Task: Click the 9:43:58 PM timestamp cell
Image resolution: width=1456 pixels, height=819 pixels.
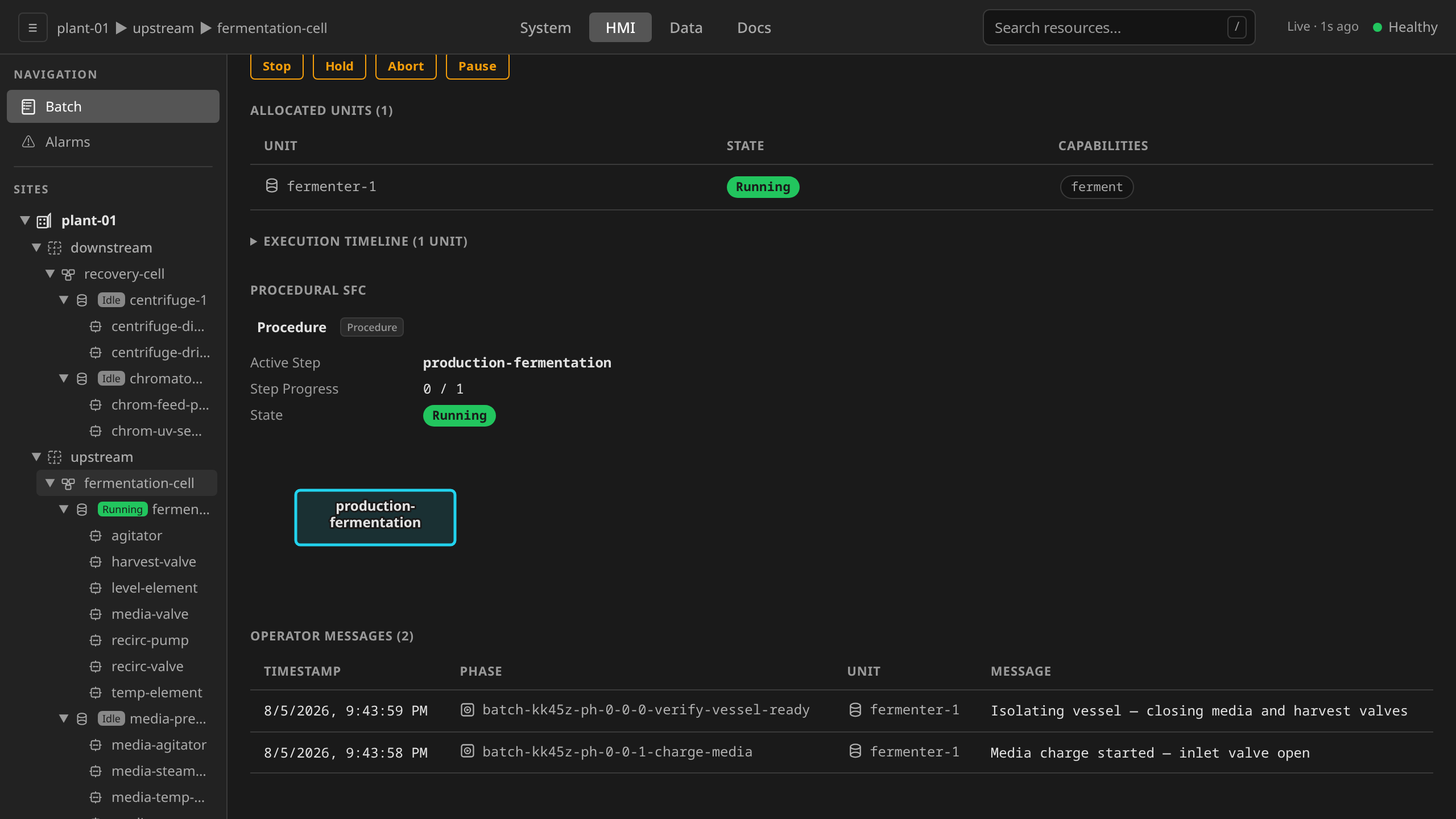Action: 346,752
